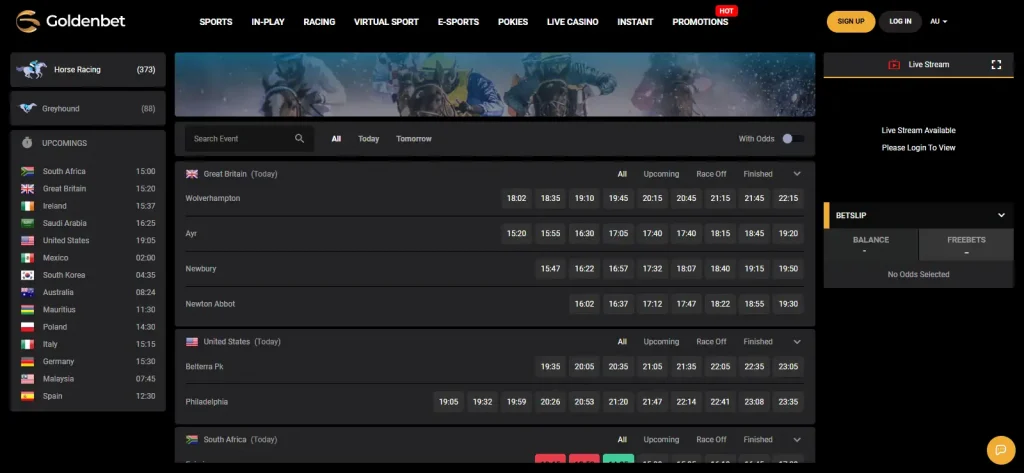This screenshot has width=1024, height=473.
Task: Collapse the Great Britain races section
Action: click(x=797, y=174)
